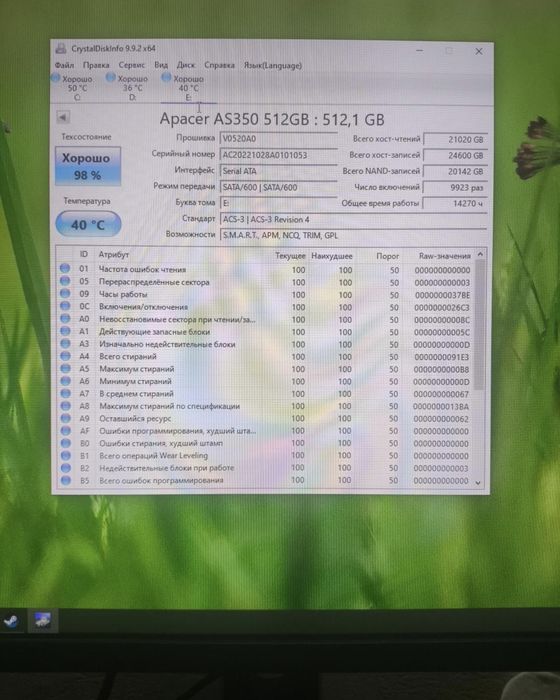Click the attribute list scrollbar thumb
The image size is (560, 700).
coord(480,325)
